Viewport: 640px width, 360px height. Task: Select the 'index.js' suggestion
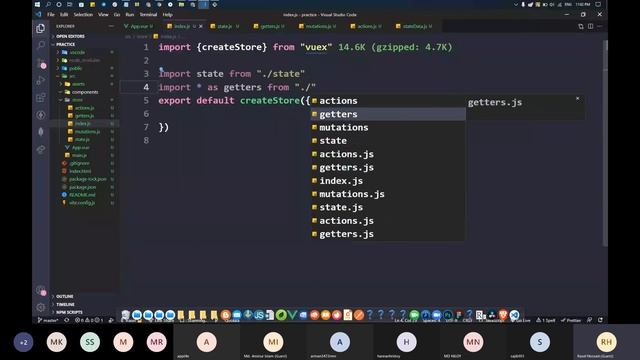pos(388,181)
